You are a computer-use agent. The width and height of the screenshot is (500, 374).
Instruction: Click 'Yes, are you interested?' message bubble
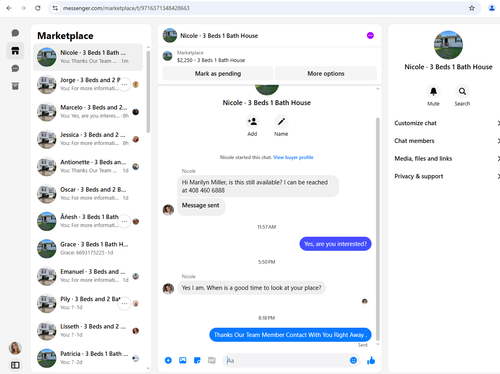335,244
